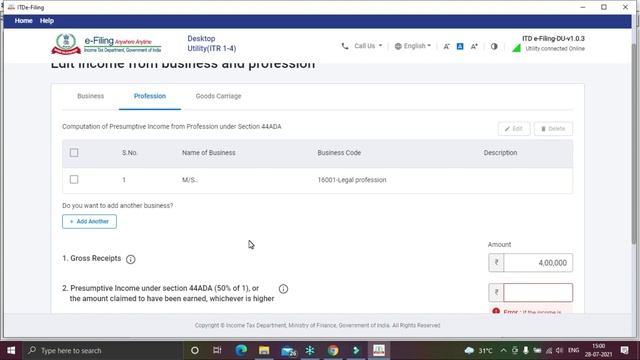Click the 'S.No.' column header
Screen dimensions: 640x360
[x=129, y=153]
